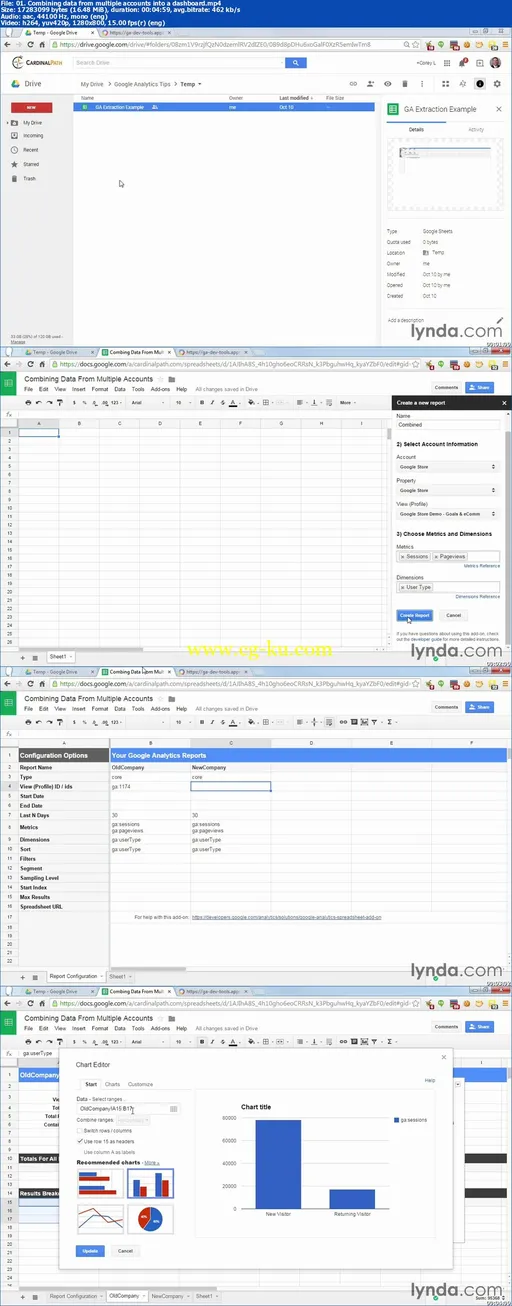Uncheck Use row 15 as headers
Screen dimensions: 512x1306
(x=80, y=1141)
